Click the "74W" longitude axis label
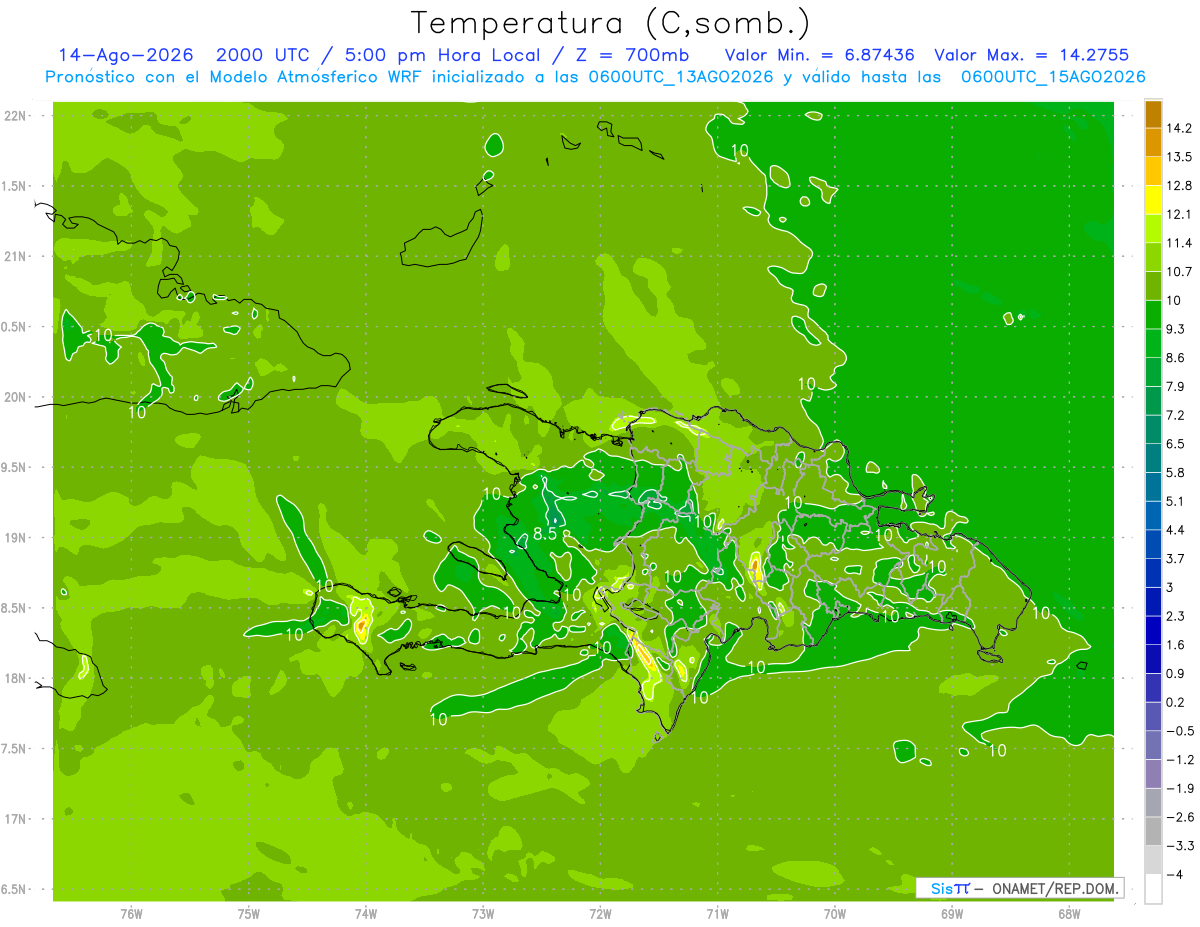The height and width of the screenshot is (927, 1200). click(x=366, y=914)
